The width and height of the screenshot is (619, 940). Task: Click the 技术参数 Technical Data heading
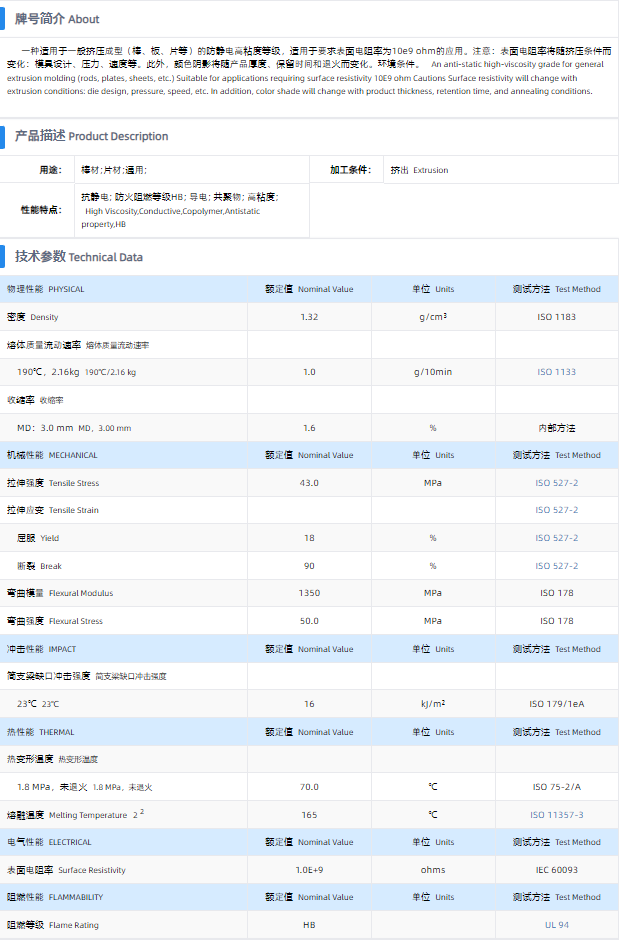pyautogui.click(x=79, y=257)
